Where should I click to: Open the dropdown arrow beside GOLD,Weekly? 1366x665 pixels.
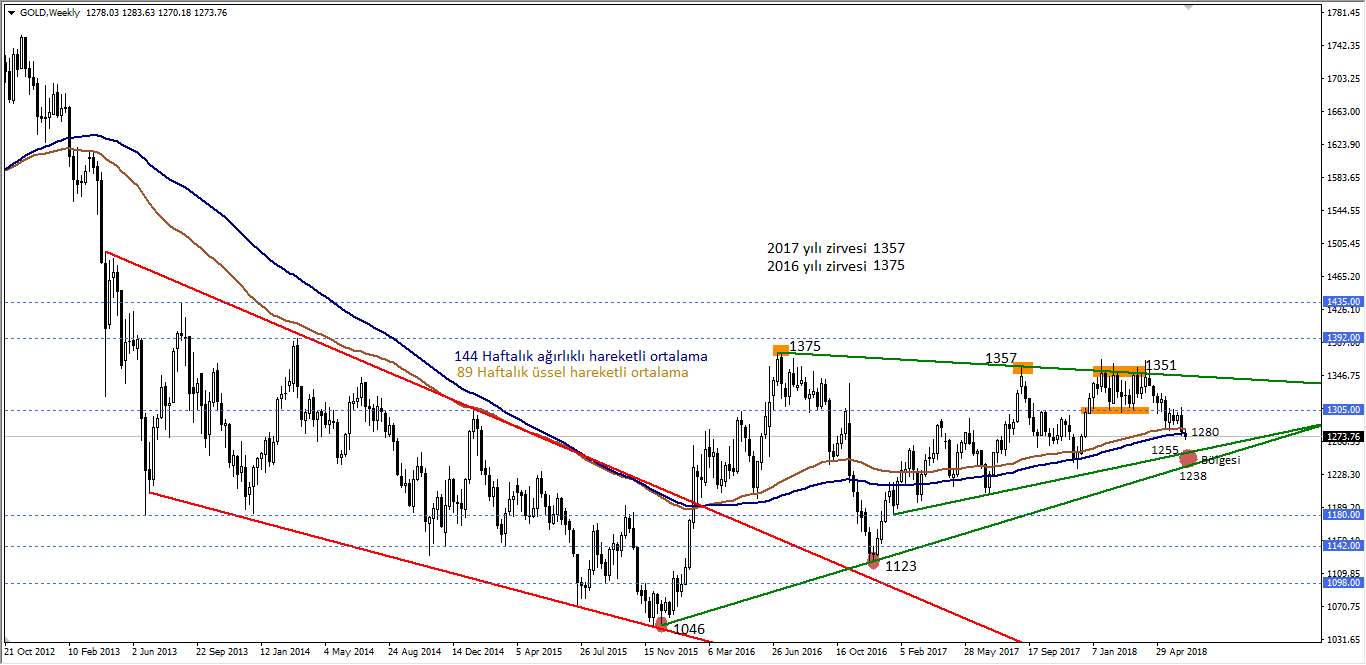11,13
